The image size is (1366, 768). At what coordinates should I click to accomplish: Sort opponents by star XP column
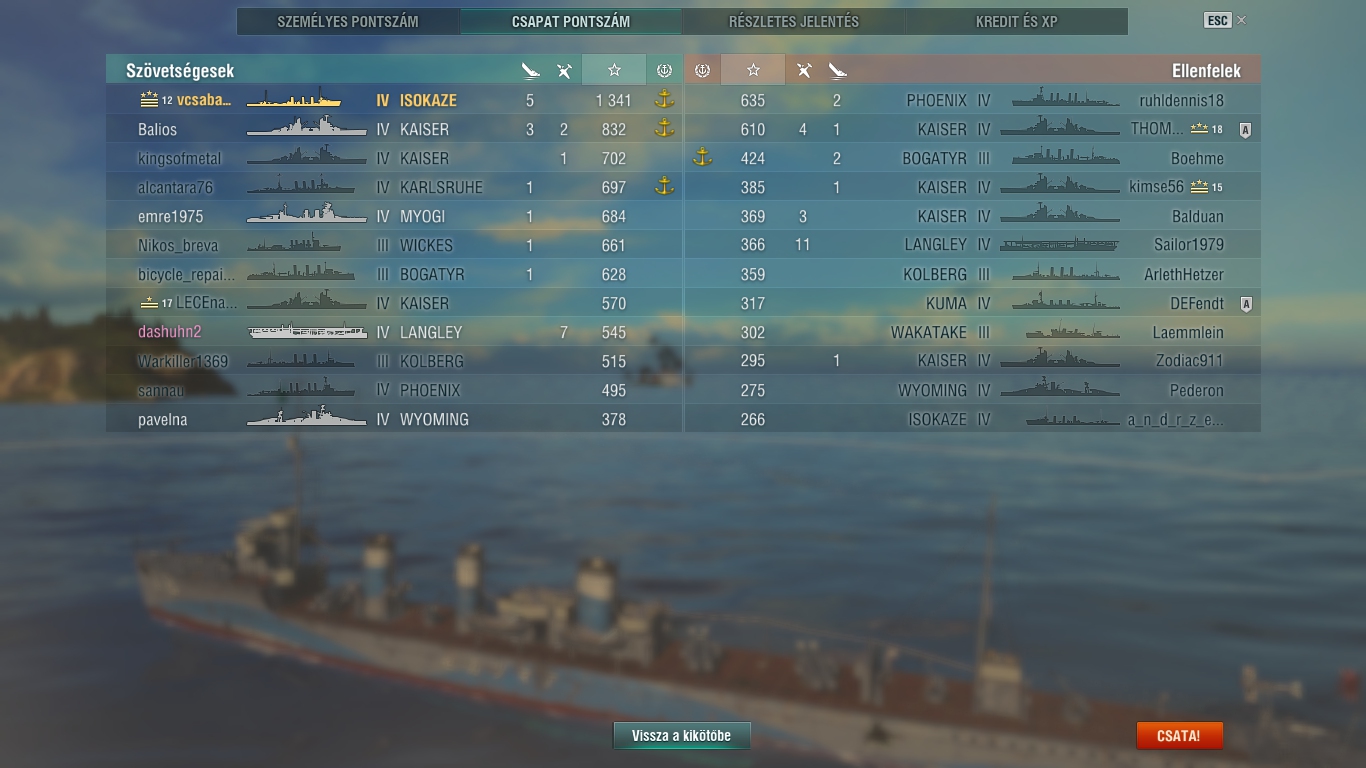(x=753, y=70)
